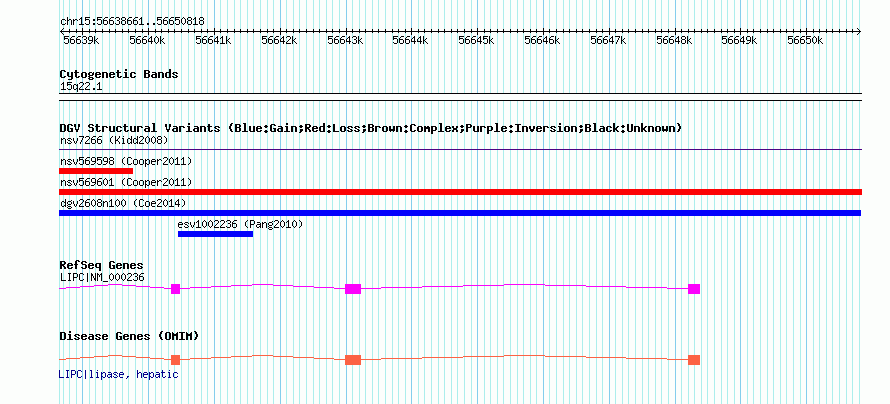Click the chr15:56638661..56650818 coordinates label
The height and width of the screenshot is (404, 890).
[132, 22]
